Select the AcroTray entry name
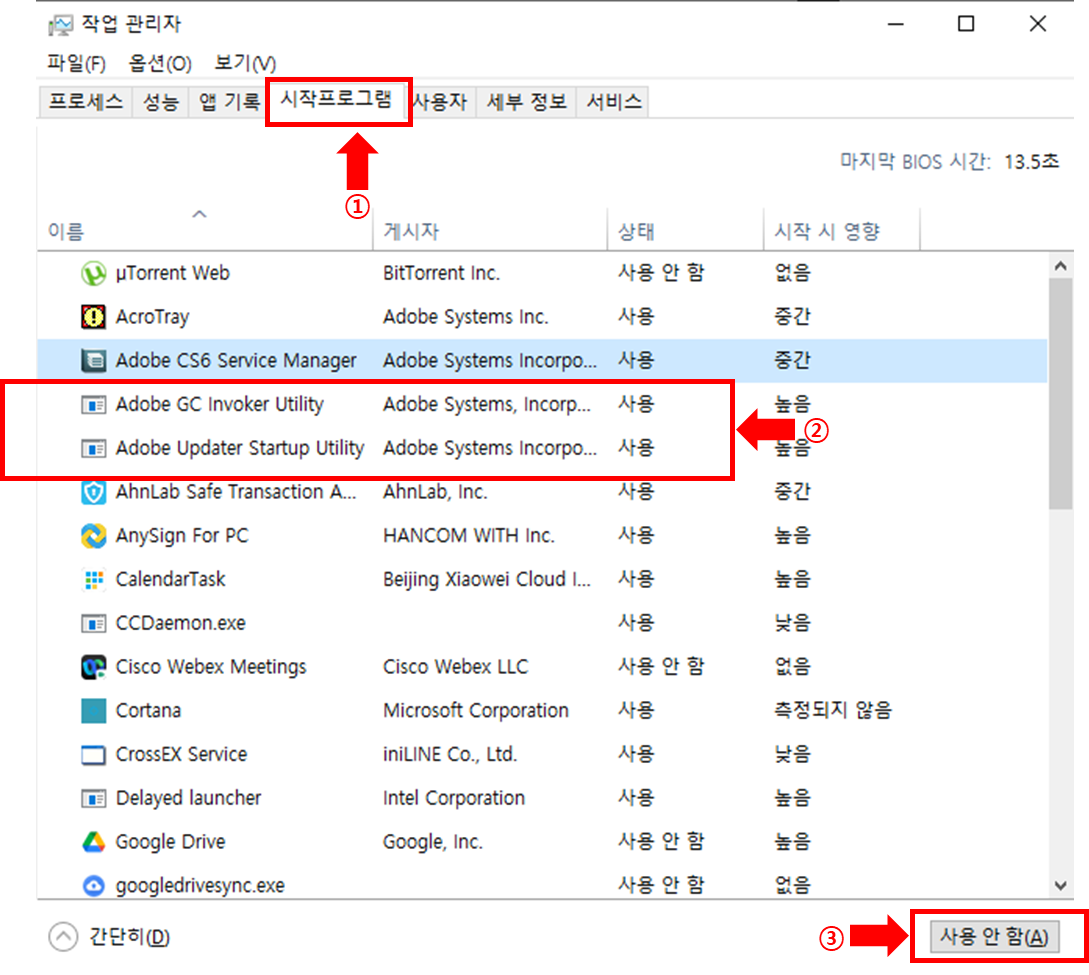 (x=152, y=317)
